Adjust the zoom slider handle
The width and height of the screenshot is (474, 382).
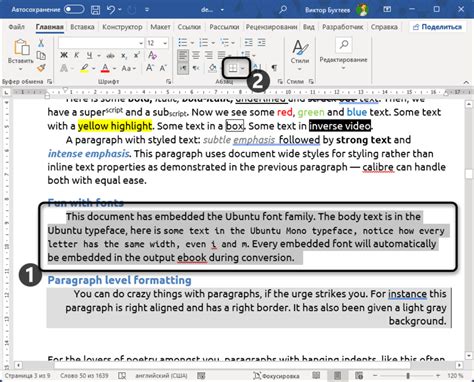coord(408,376)
